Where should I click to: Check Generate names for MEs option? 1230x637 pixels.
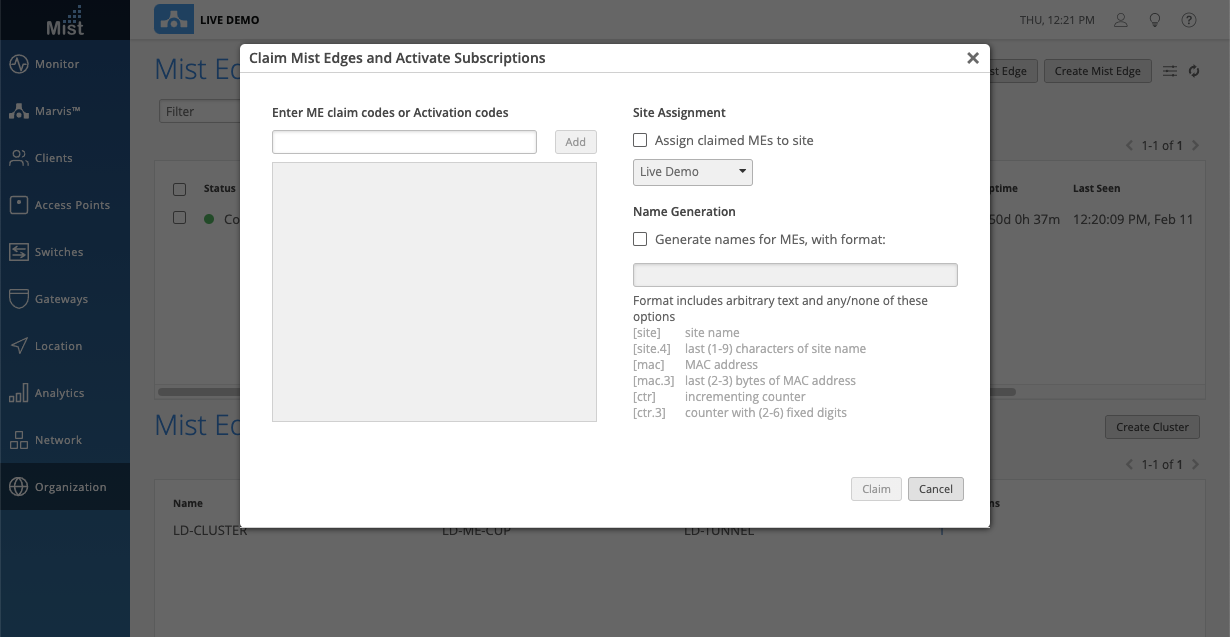click(x=640, y=240)
